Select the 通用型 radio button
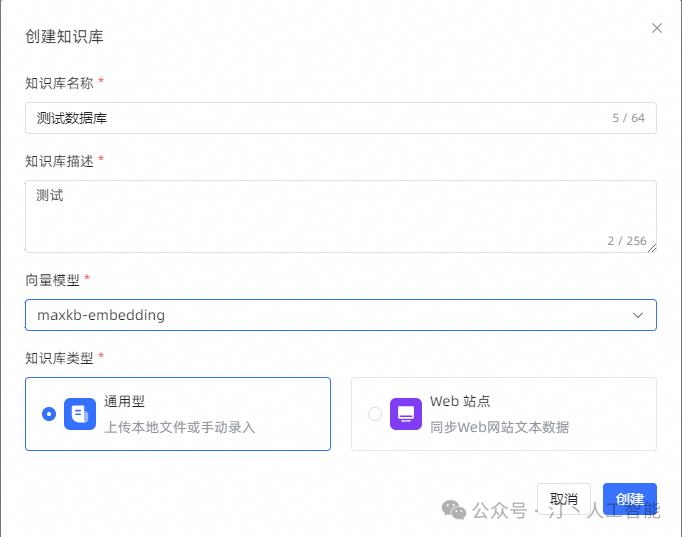The width and height of the screenshot is (682, 537). (49, 414)
